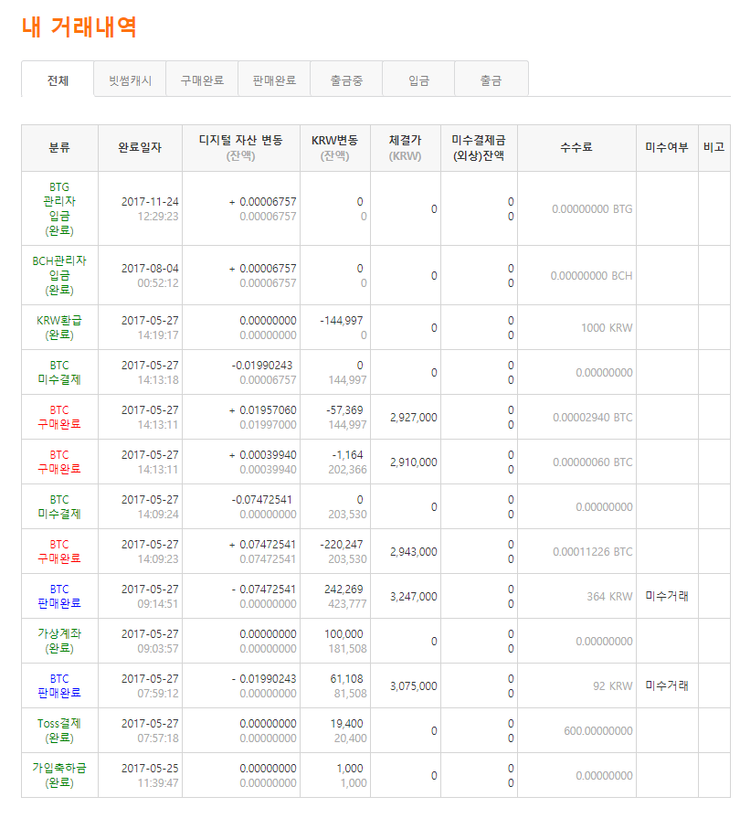Click the 미수여부 column header
This screenshot has height=818, width=740.
pos(667,148)
